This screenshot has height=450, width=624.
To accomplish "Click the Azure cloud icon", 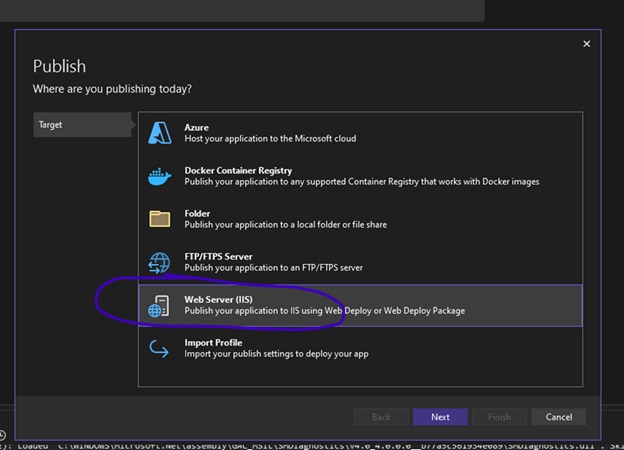I will (160, 133).
